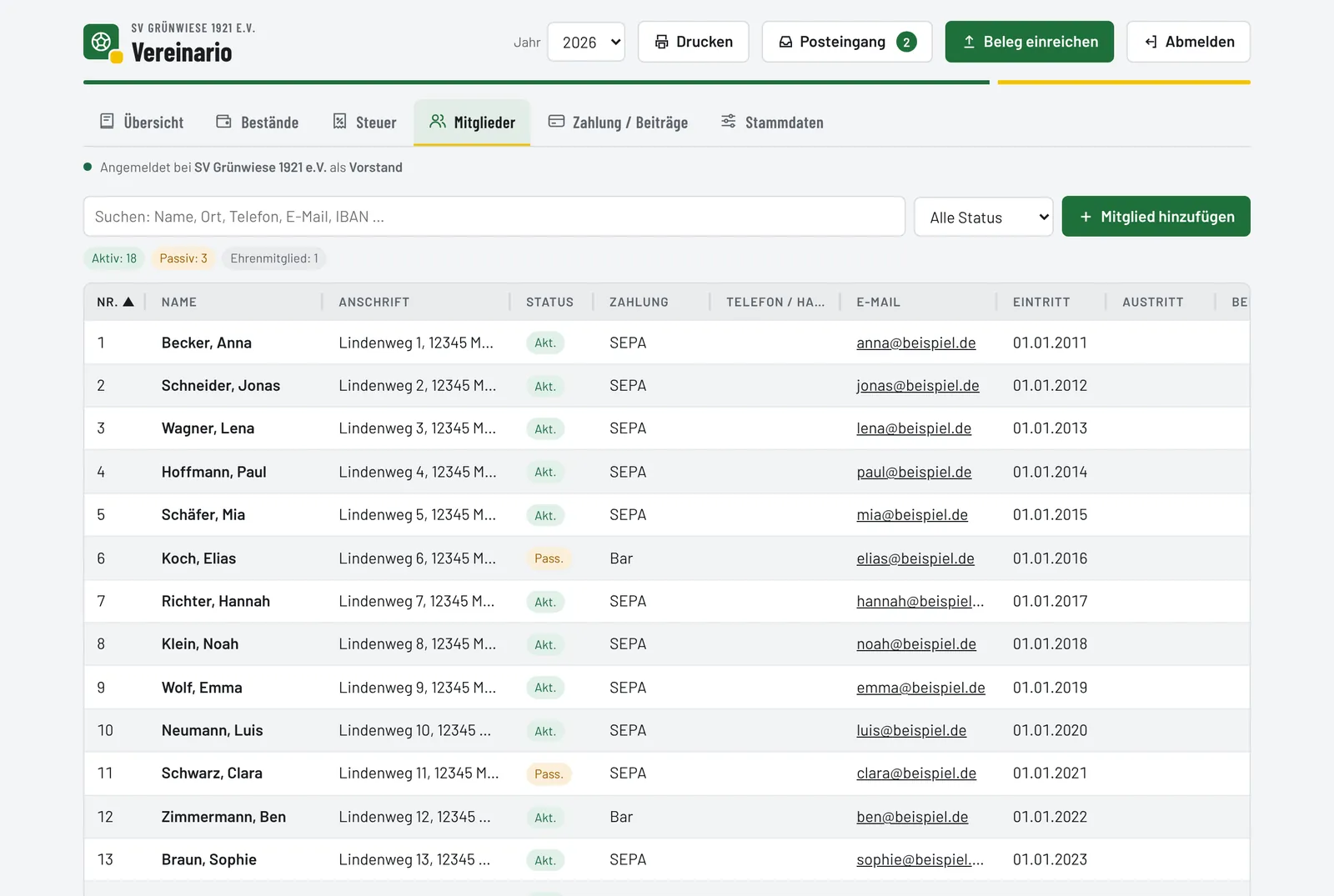
Task: Click the Beleg einreichen button
Action: 1030,42
